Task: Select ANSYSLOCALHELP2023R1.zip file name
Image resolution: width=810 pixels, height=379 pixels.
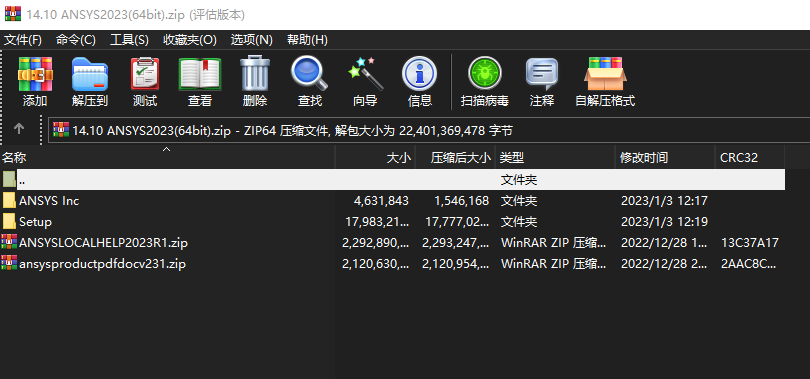Action: 103,242
